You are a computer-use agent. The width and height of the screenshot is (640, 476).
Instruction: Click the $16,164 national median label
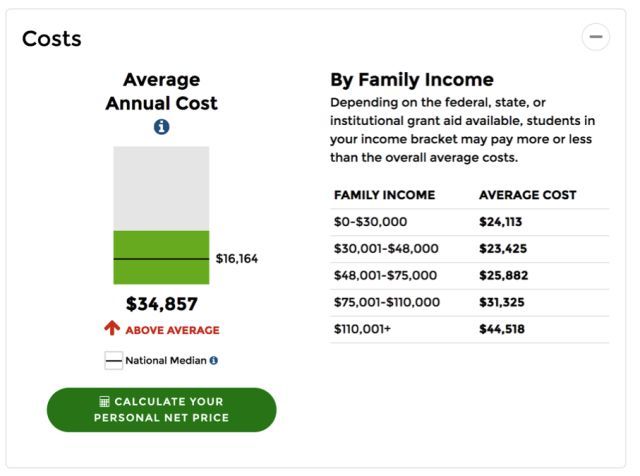(237, 259)
